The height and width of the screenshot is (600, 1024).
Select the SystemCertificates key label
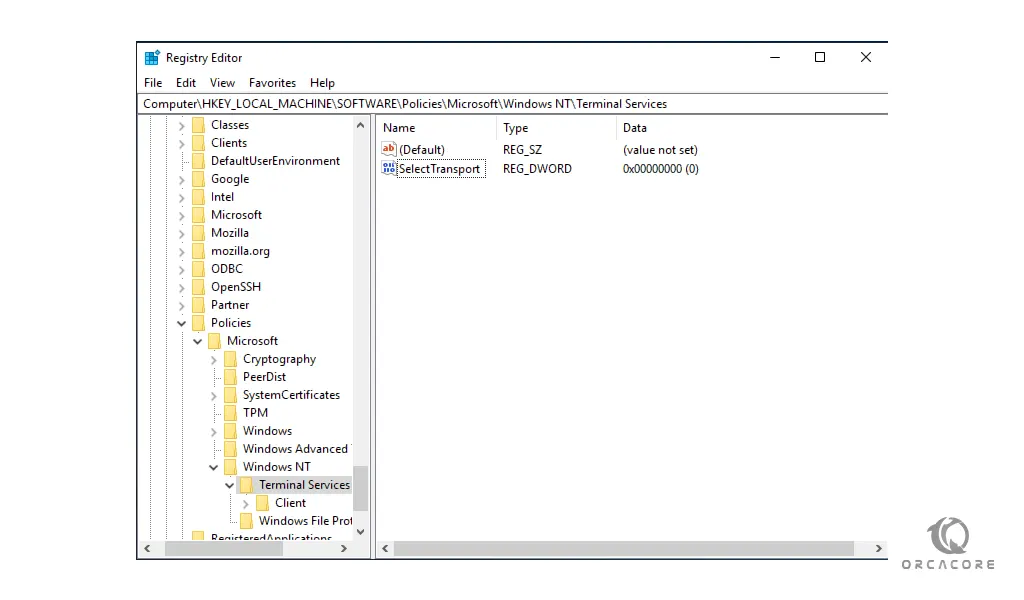[x=291, y=395]
